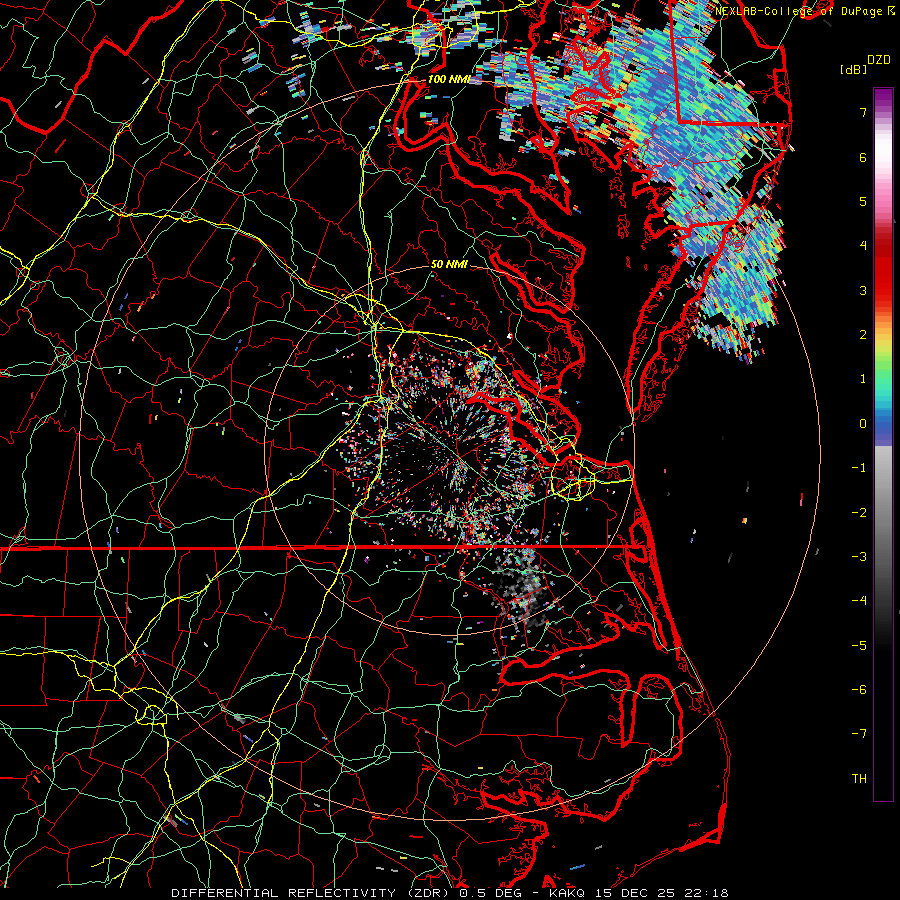This screenshot has width=900, height=900.
Task: Click the "(ZDR)" abbreviation in the footer
Action: tap(428, 893)
